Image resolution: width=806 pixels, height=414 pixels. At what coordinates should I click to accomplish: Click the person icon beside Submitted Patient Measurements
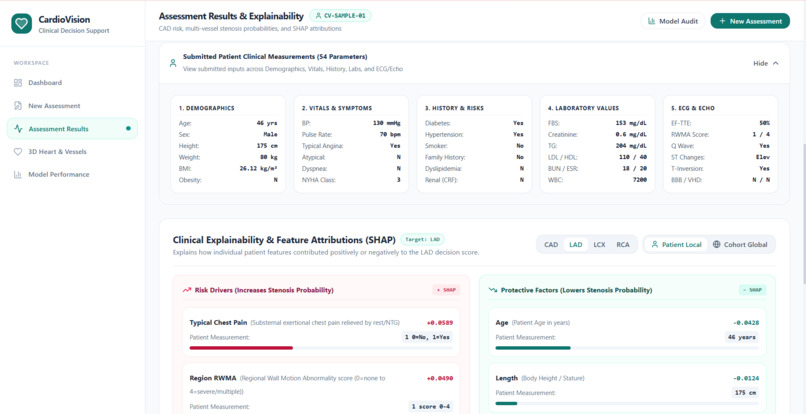tap(173, 63)
